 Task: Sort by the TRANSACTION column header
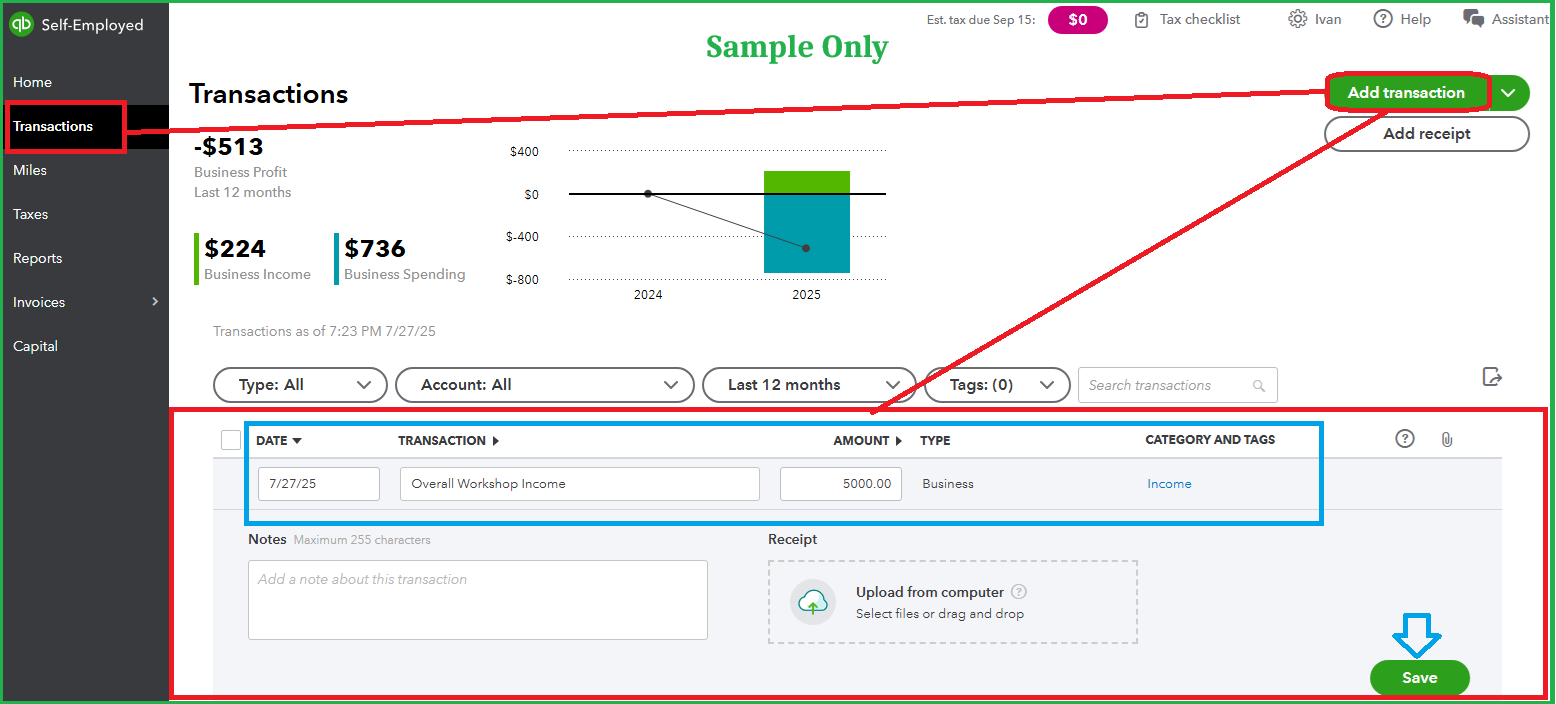pos(448,440)
